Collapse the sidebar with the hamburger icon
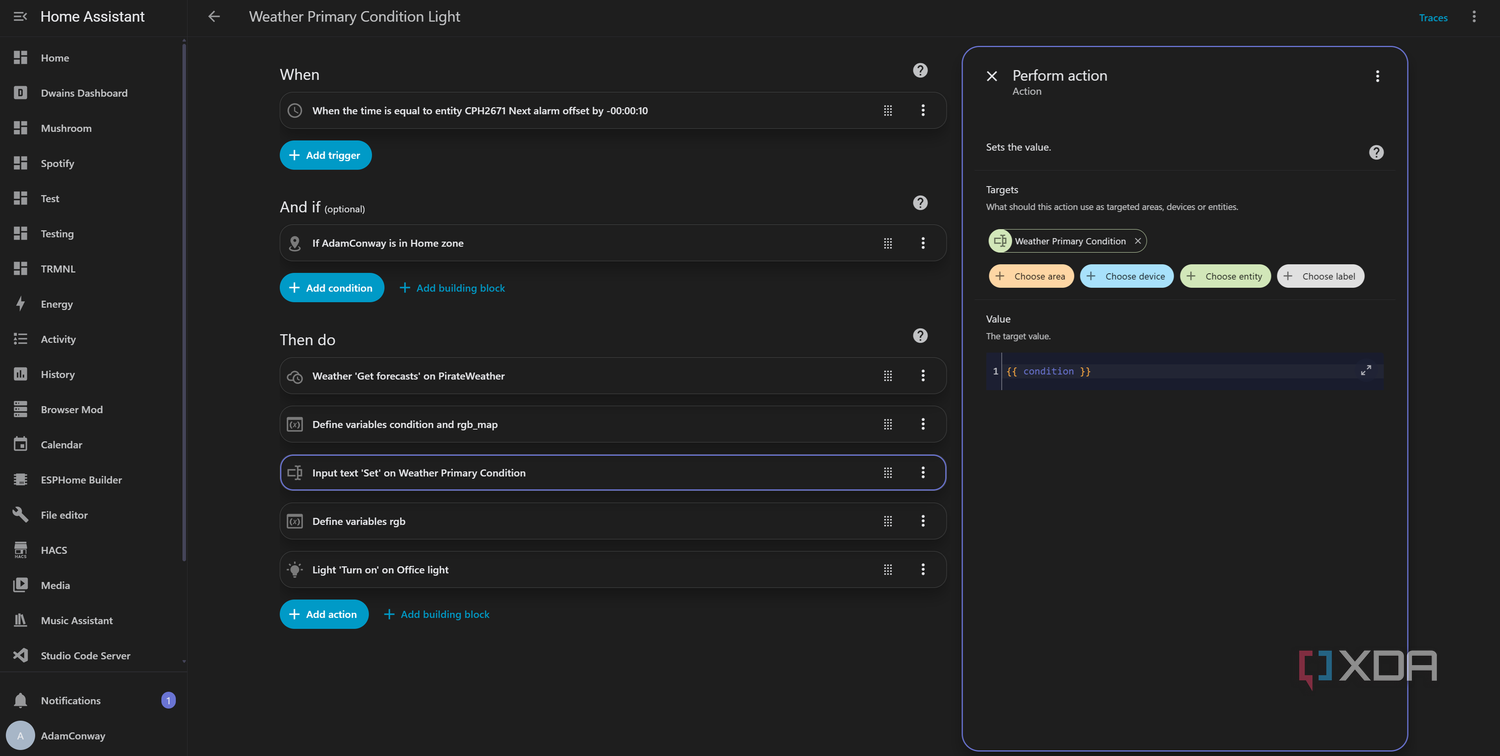1500x756 pixels. [20, 17]
